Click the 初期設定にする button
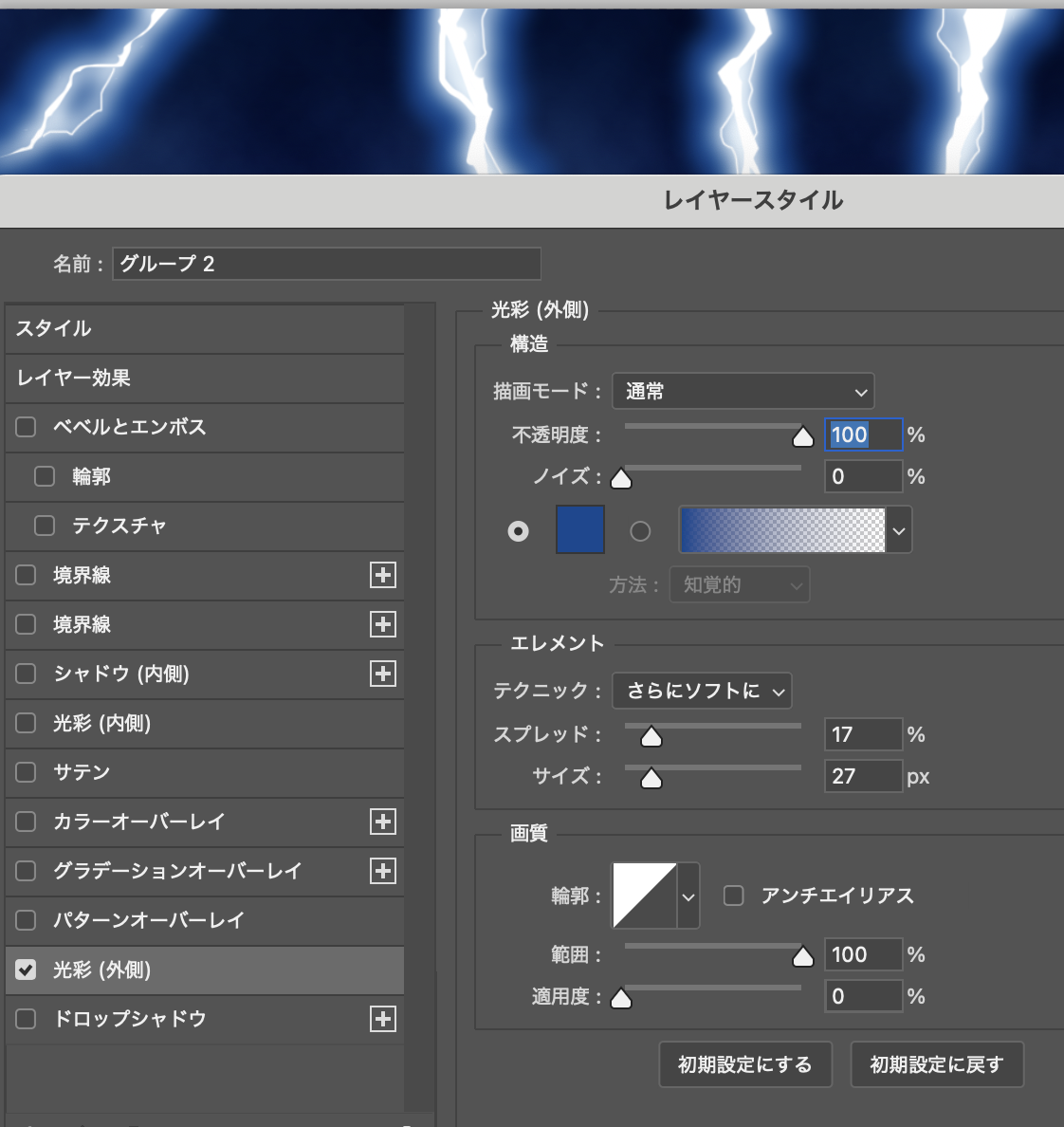Viewport: 1064px width, 1127px height. (745, 1064)
